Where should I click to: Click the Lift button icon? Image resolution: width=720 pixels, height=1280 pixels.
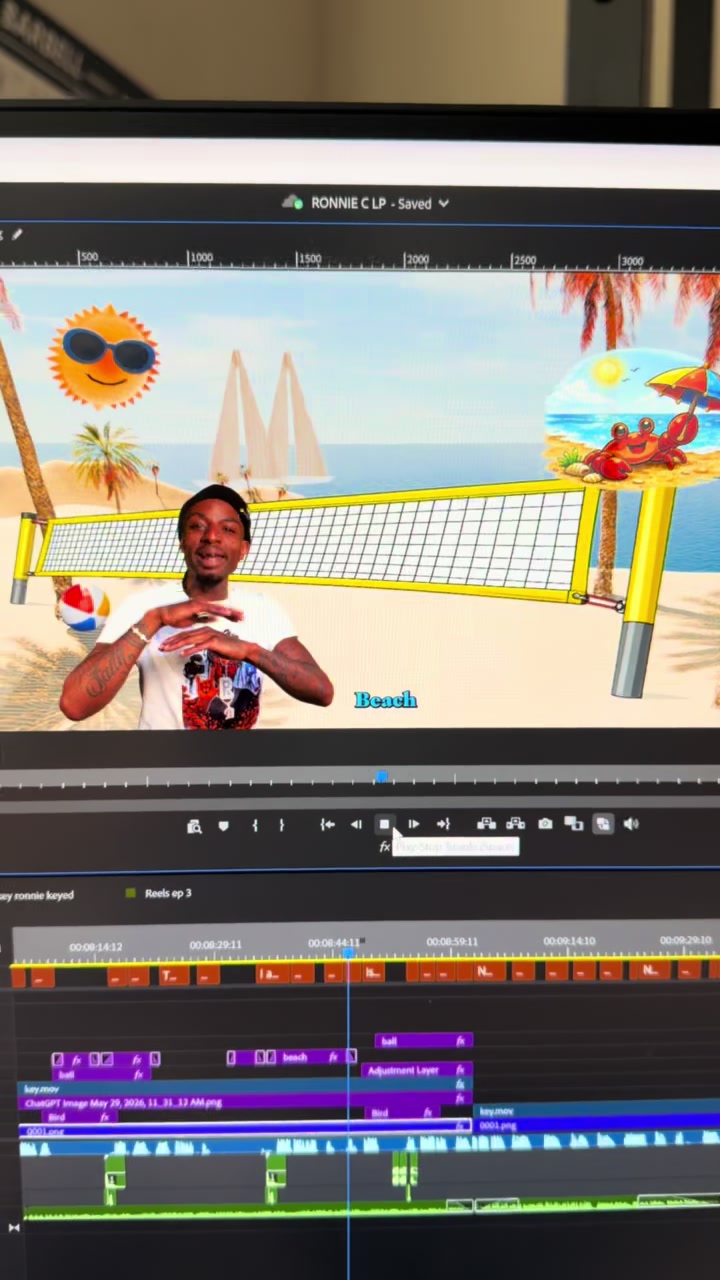pyautogui.click(x=486, y=824)
